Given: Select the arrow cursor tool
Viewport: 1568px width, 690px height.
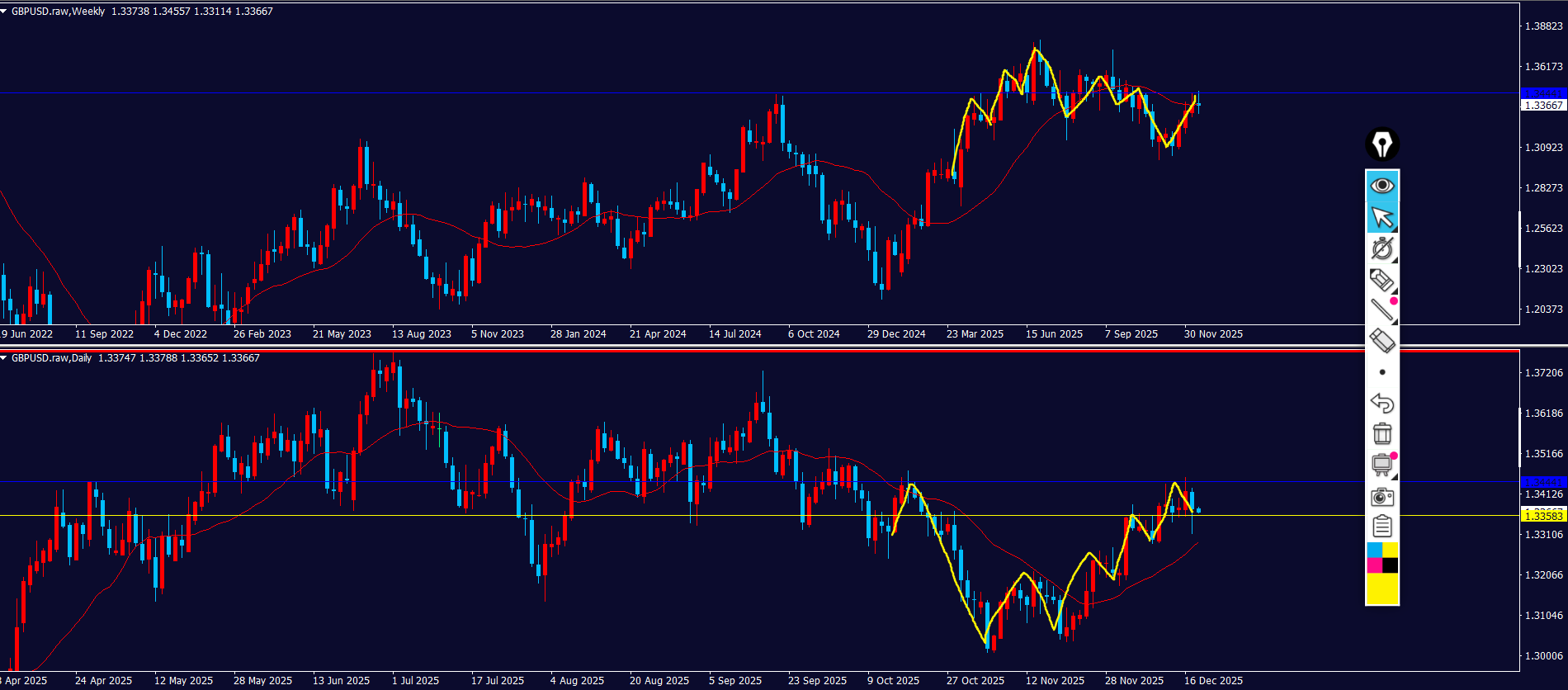Looking at the screenshot, I should (1381, 218).
